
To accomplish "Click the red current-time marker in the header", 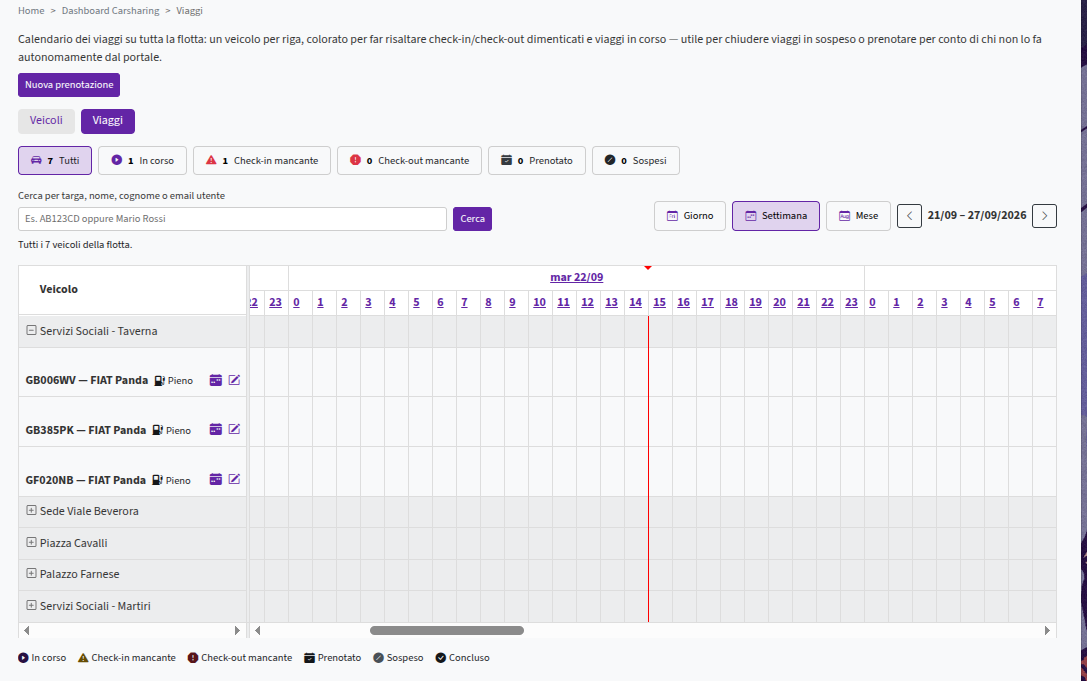I will [x=647, y=268].
